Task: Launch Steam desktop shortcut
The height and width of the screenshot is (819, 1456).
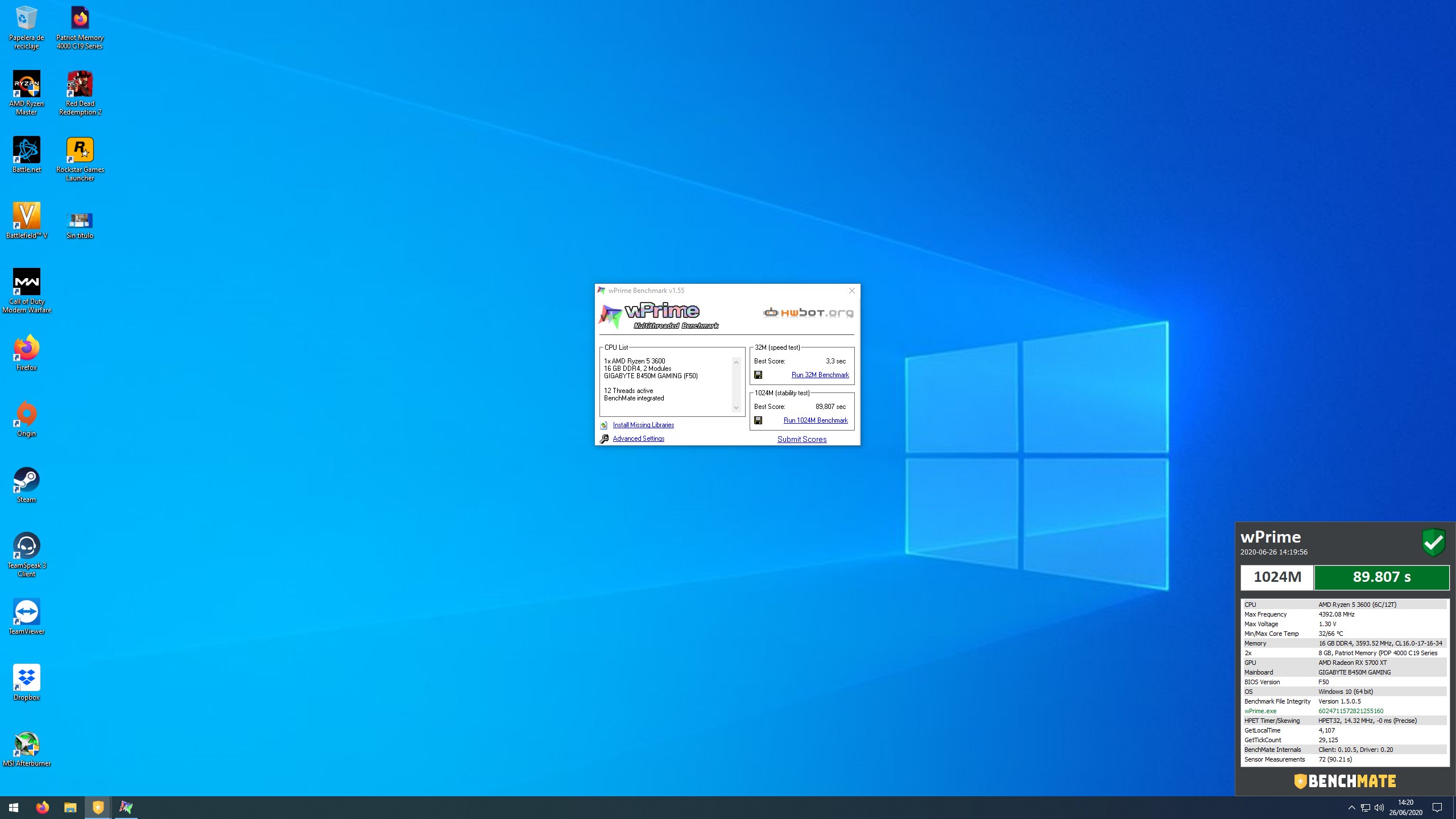Action: pos(26,485)
